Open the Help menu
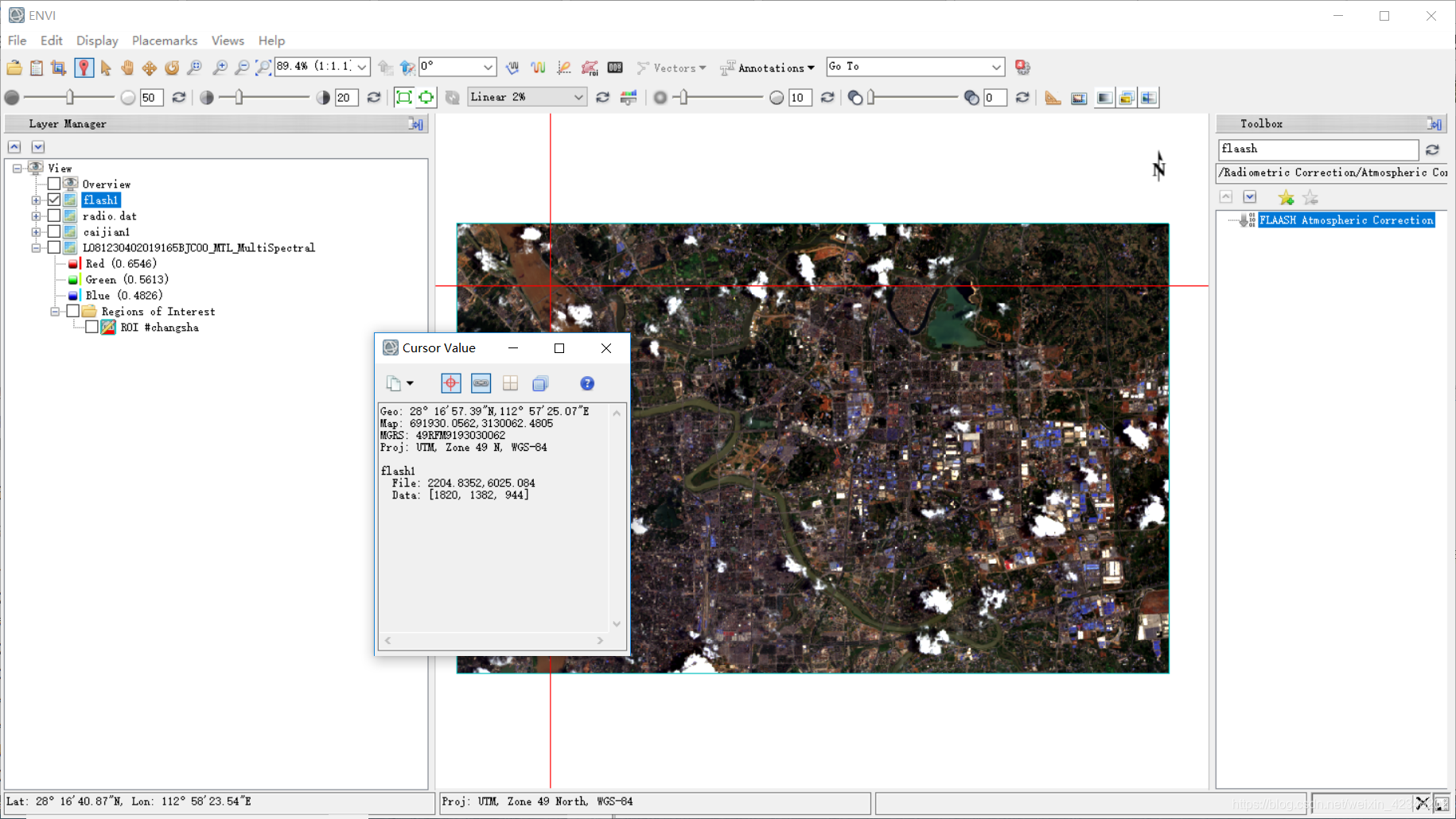 (271, 41)
